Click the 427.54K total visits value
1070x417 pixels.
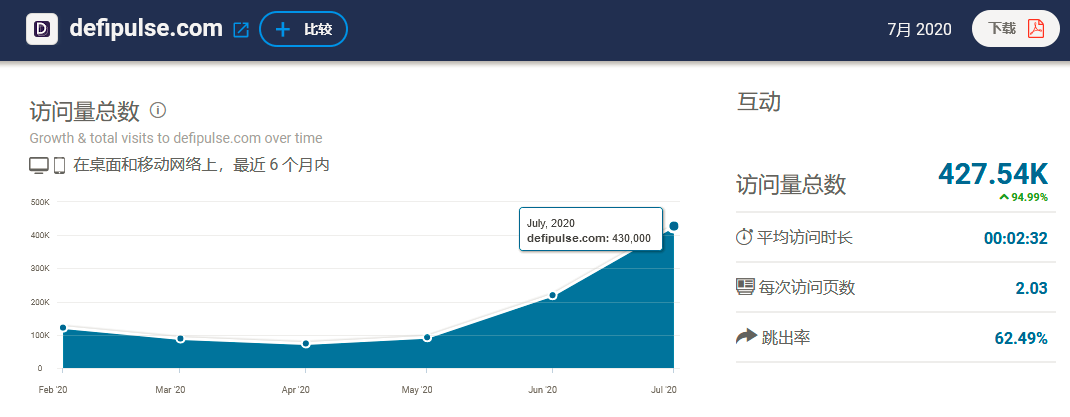[993, 174]
